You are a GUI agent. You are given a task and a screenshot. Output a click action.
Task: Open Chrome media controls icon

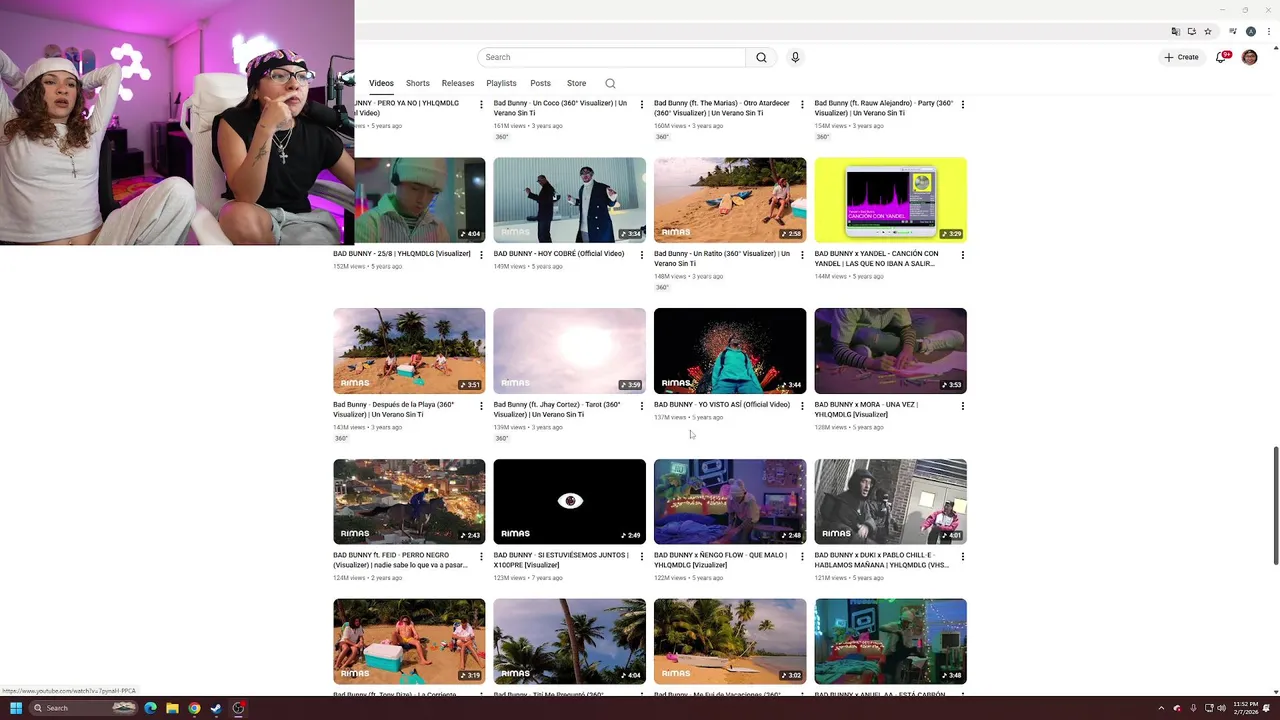(x=1234, y=31)
